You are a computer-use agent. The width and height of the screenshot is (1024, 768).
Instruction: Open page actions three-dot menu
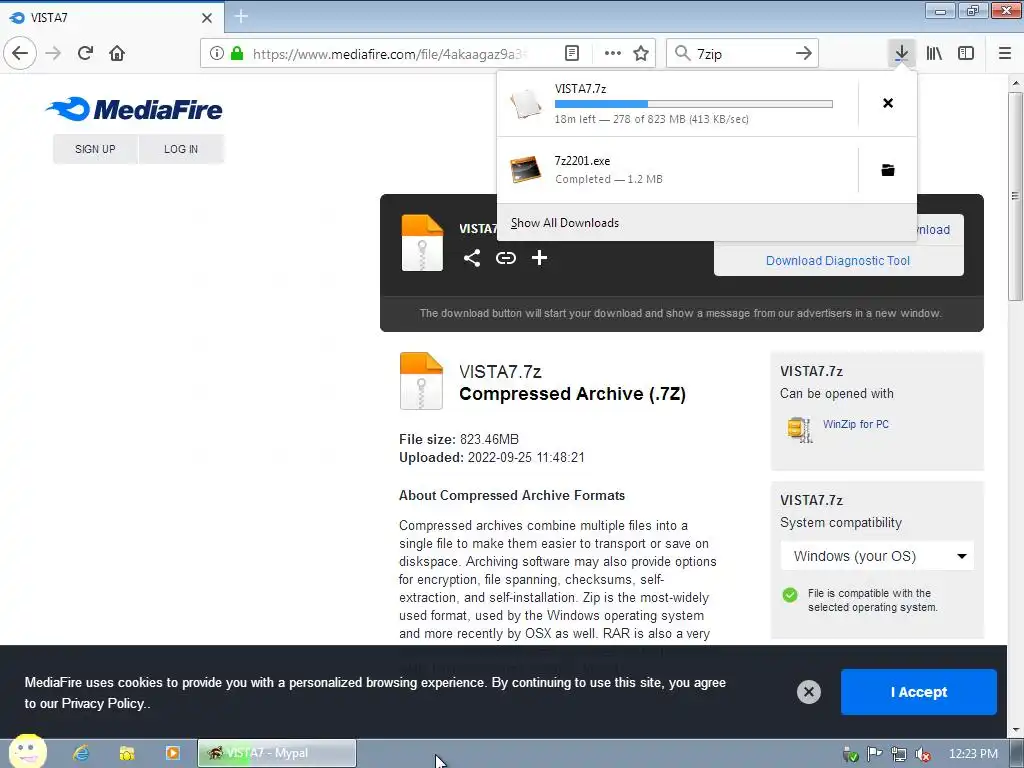(613, 53)
